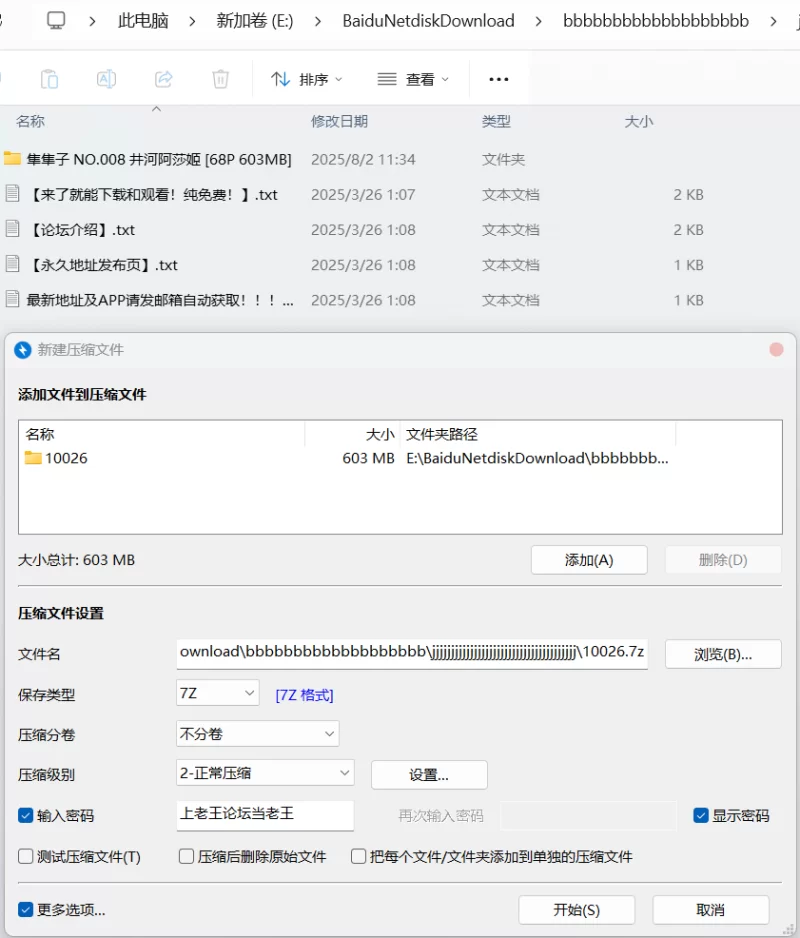The height and width of the screenshot is (938, 800).
Task: Click the share icon in Explorer toolbar
Action: click(x=163, y=79)
